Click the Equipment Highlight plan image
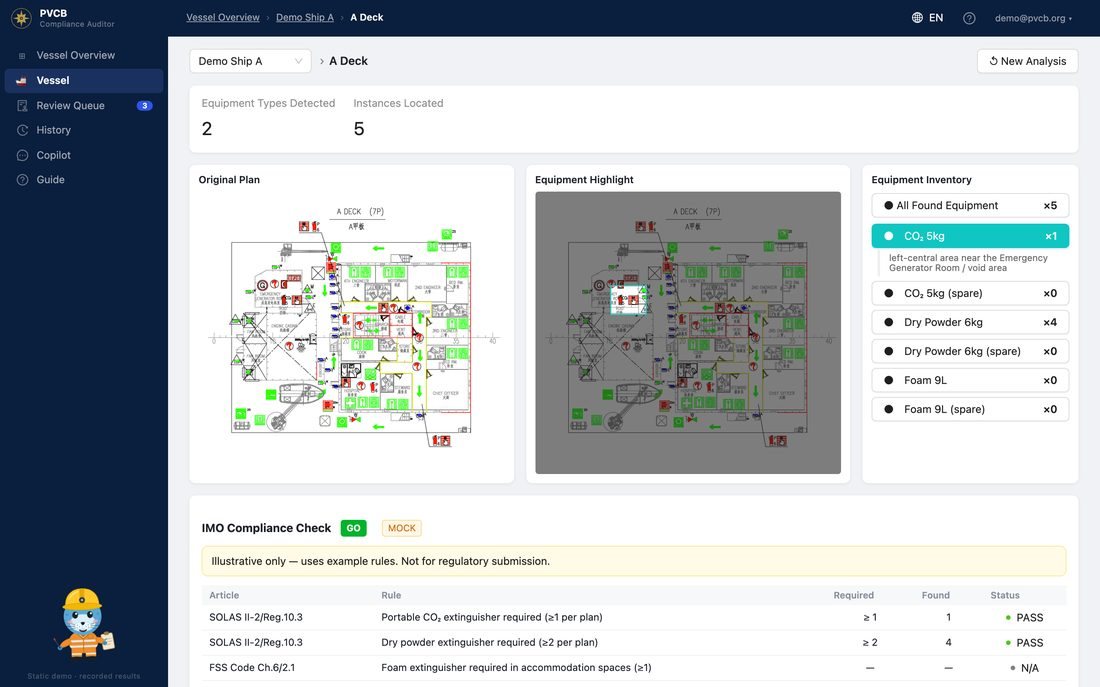1100x687 pixels. click(688, 333)
